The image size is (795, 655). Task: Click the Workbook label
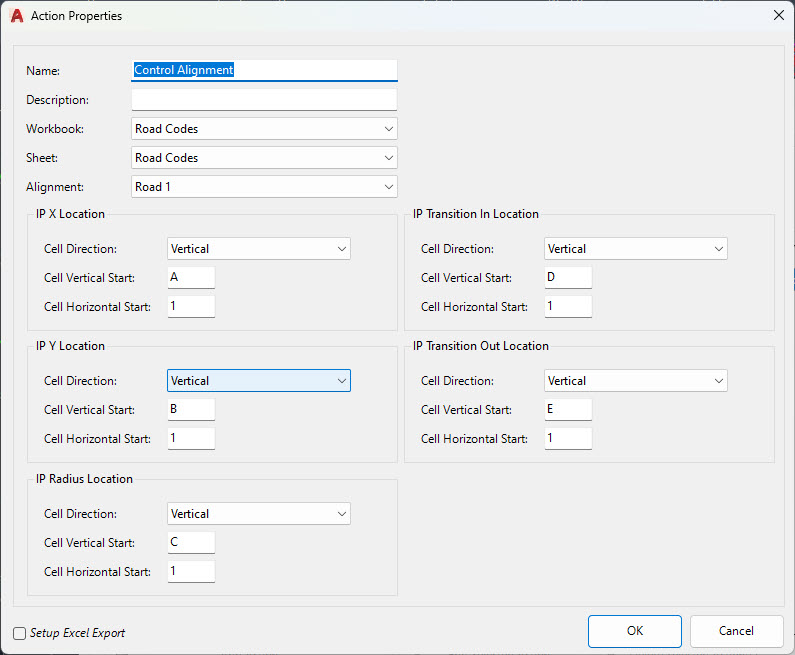coord(55,129)
